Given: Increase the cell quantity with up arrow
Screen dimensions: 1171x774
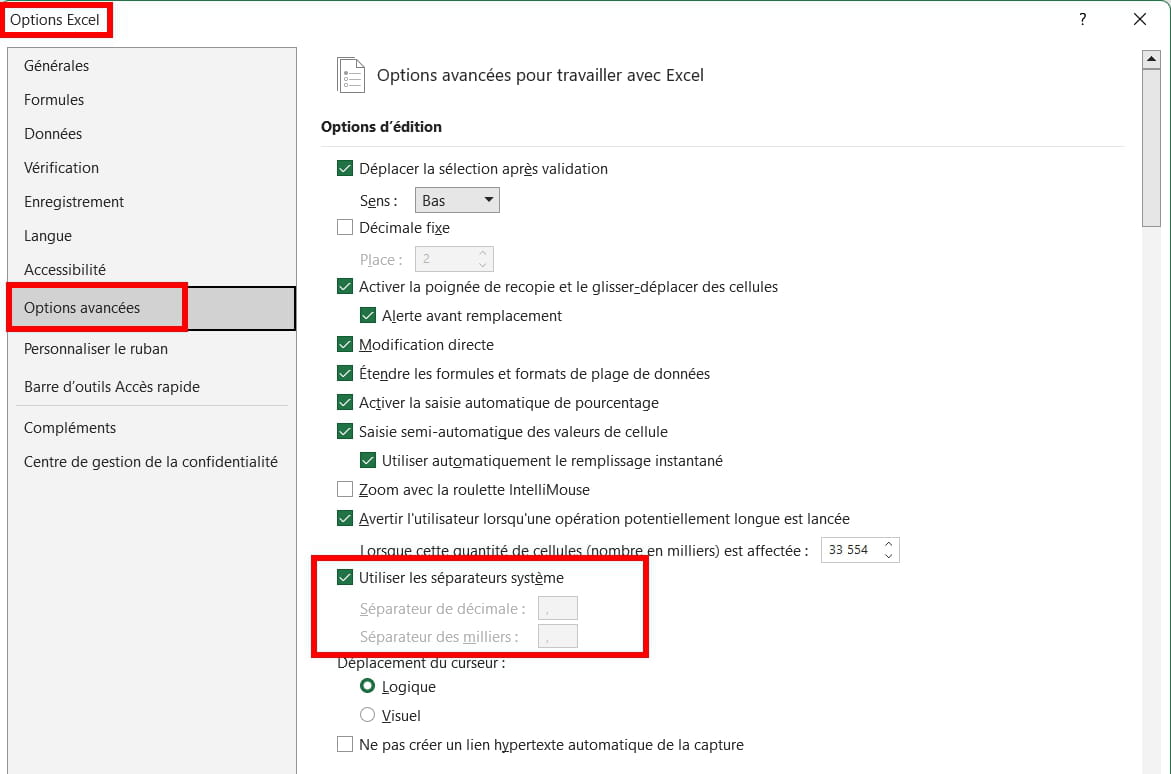Looking at the screenshot, I should [889, 544].
